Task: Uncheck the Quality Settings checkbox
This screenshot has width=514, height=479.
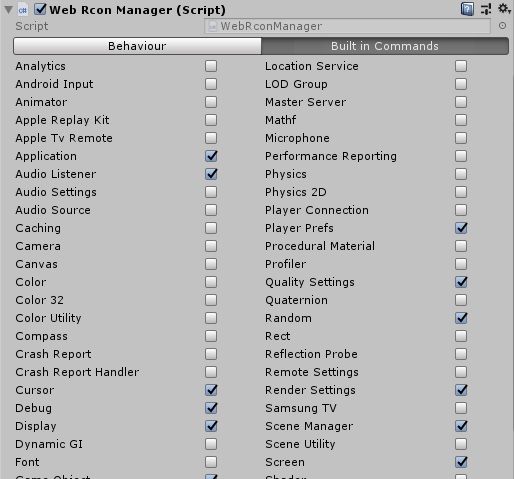Action: (x=461, y=282)
